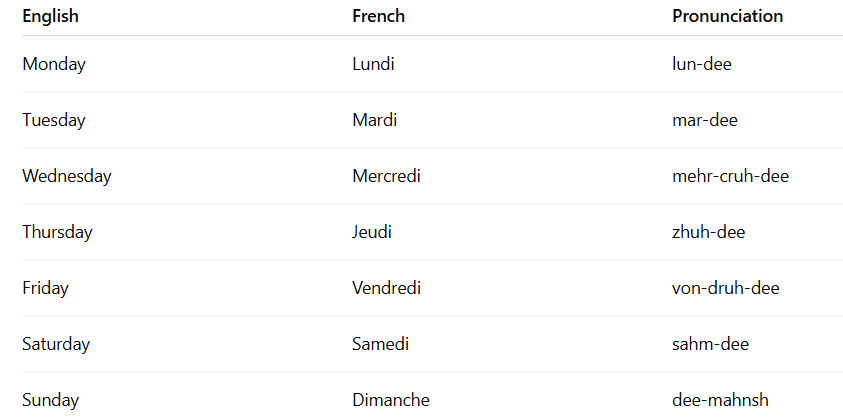Viewport: 843px width, 417px height.
Task: Select the Sunday cell
Action: tap(51, 400)
